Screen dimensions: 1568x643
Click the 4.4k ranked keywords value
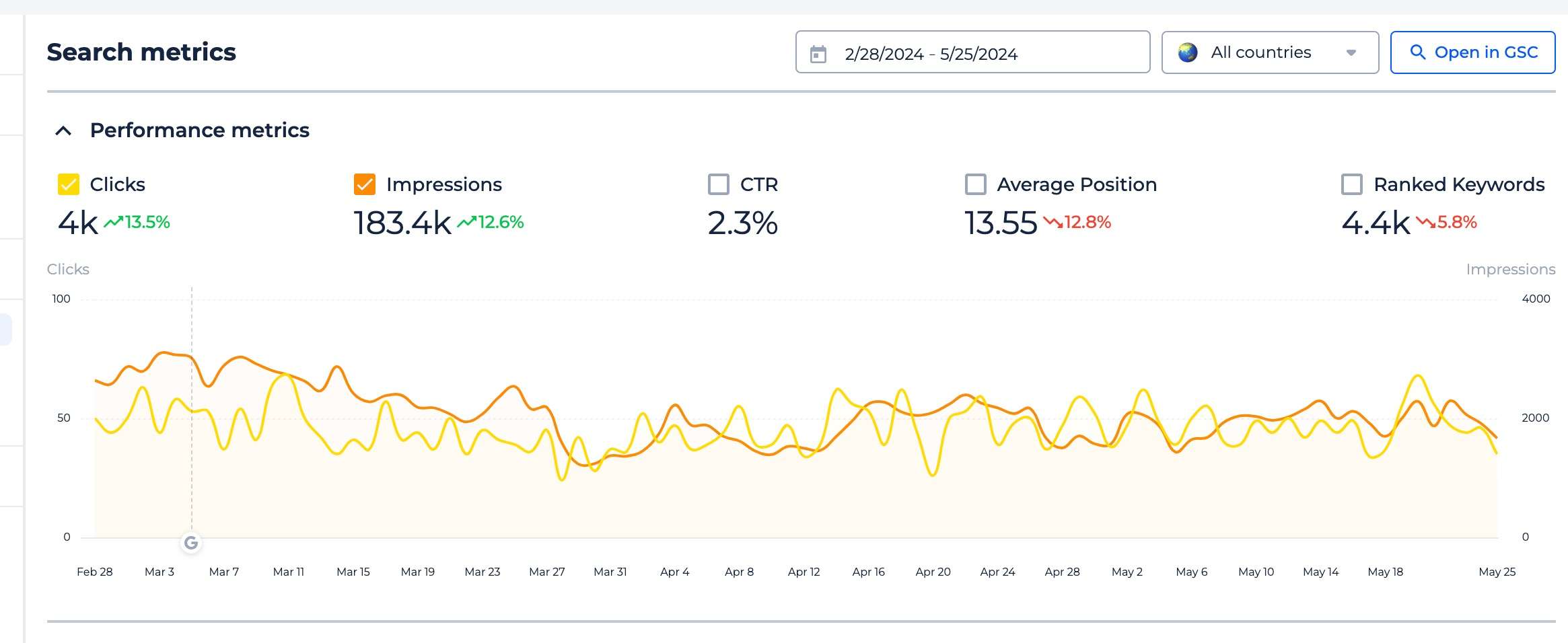1376,223
